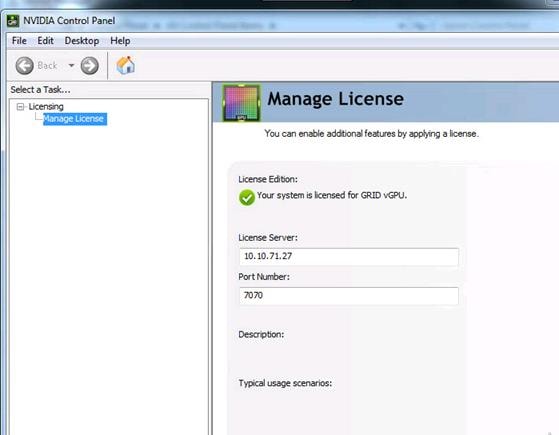Click 'You can enable additional features' text
The width and height of the screenshot is (559, 435).
(371, 134)
